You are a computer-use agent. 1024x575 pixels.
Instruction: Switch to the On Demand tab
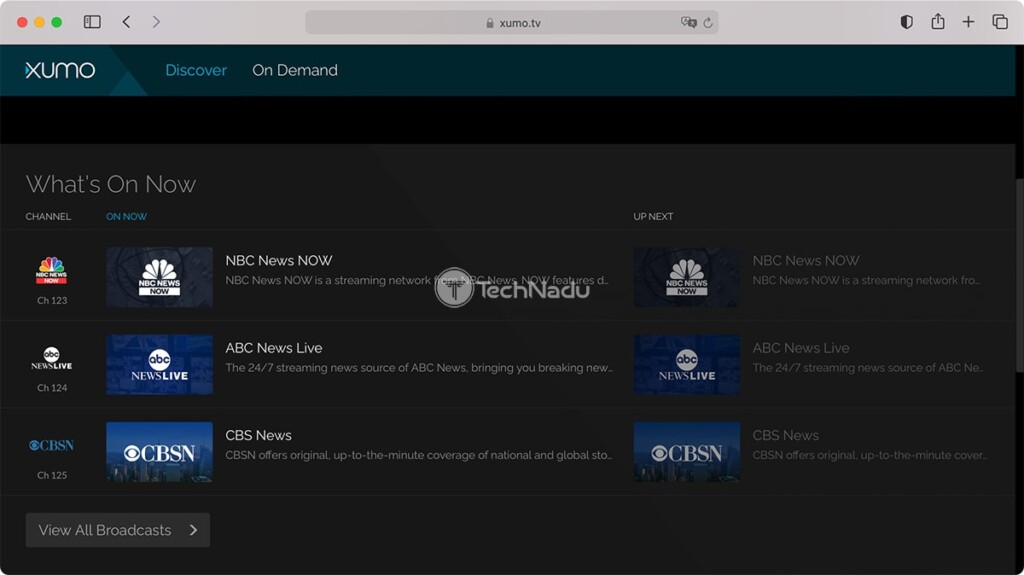(295, 70)
